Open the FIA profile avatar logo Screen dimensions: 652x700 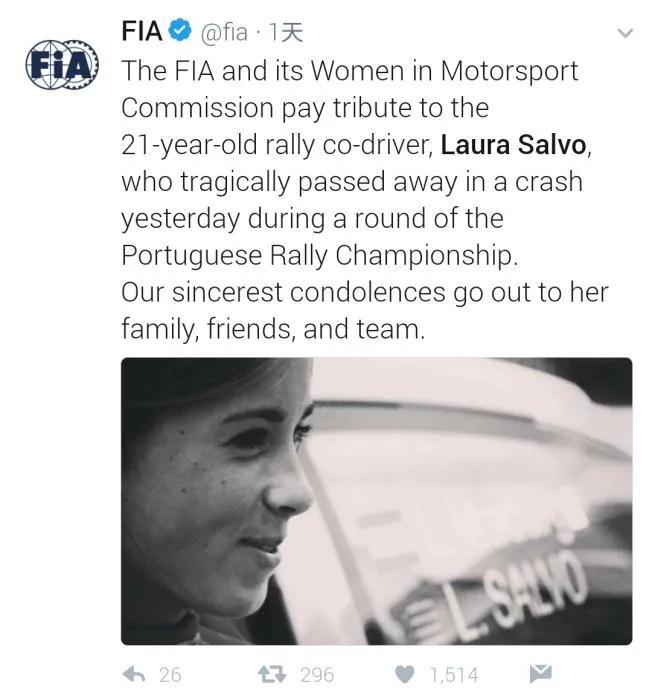pyautogui.click(x=62, y=65)
